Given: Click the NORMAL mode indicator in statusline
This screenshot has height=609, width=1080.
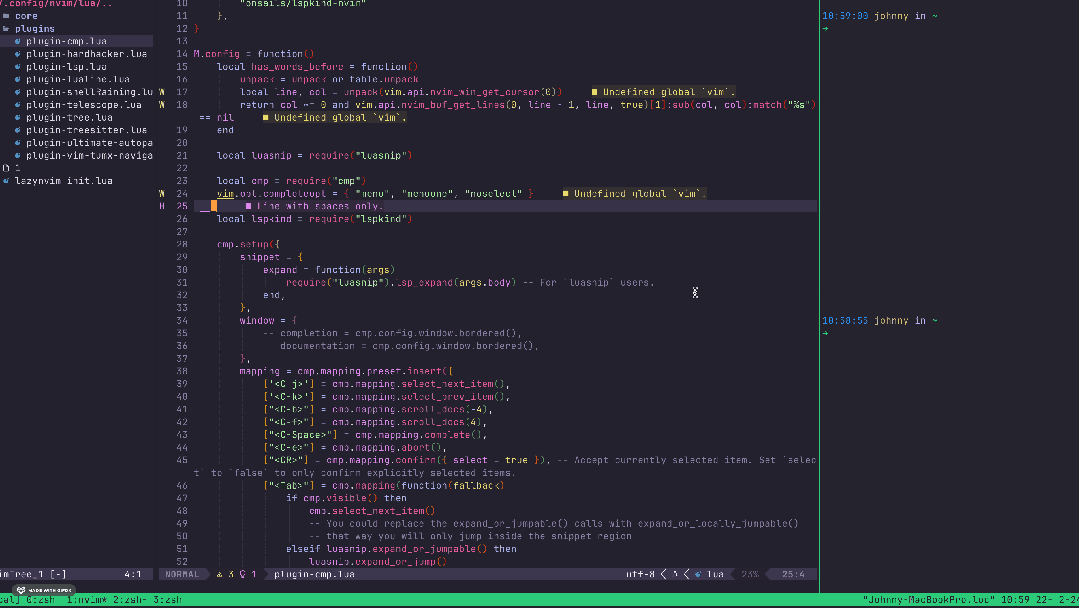Looking at the screenshot, I should [x=182, y=574].
